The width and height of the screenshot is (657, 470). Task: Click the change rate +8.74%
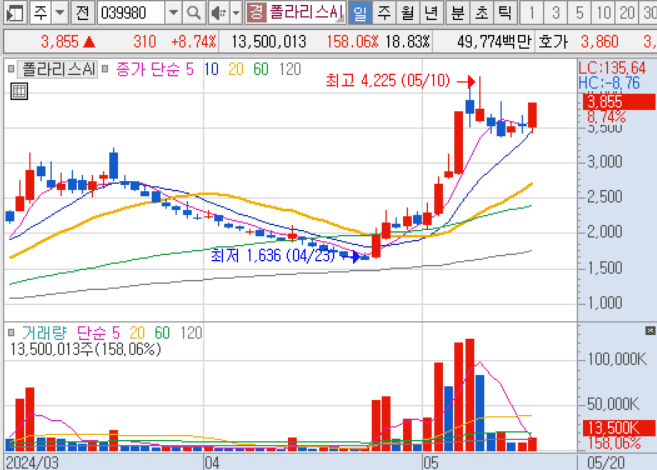pyautogui.click(x=194, y=41)
